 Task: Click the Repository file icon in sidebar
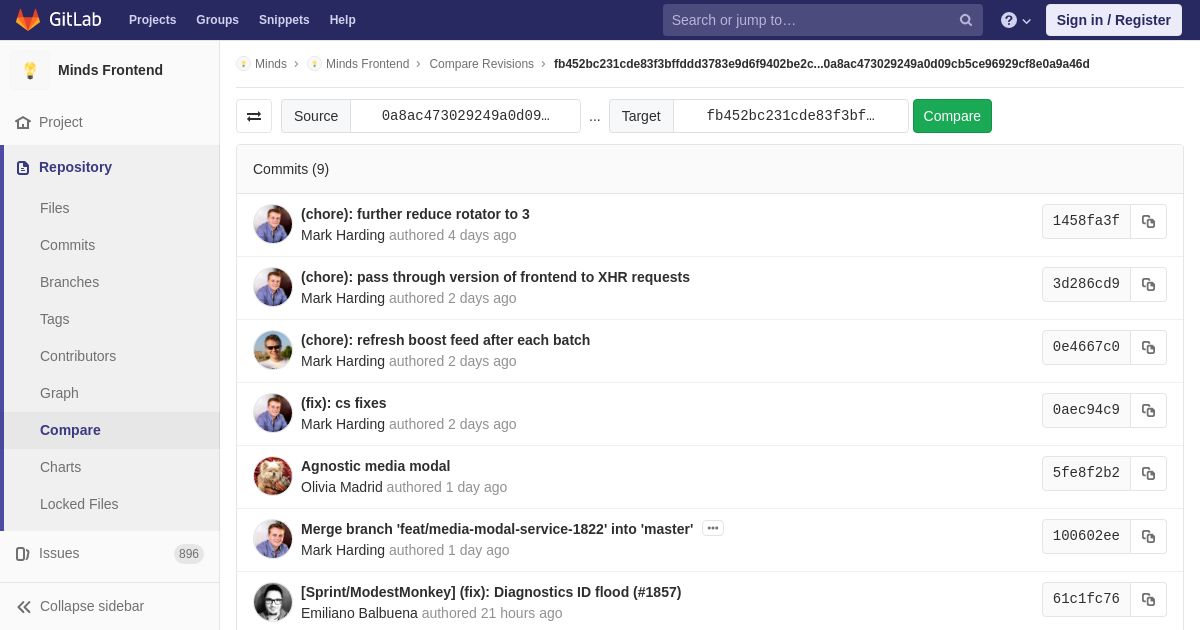pyautogui.click(x=23, y=167)
